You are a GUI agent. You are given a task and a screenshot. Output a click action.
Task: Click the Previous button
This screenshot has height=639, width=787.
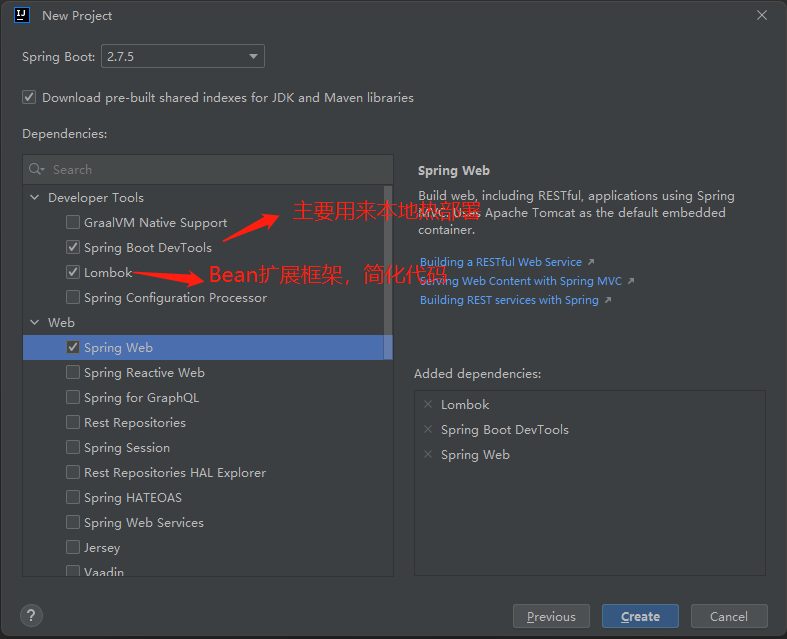coord(551,616)
